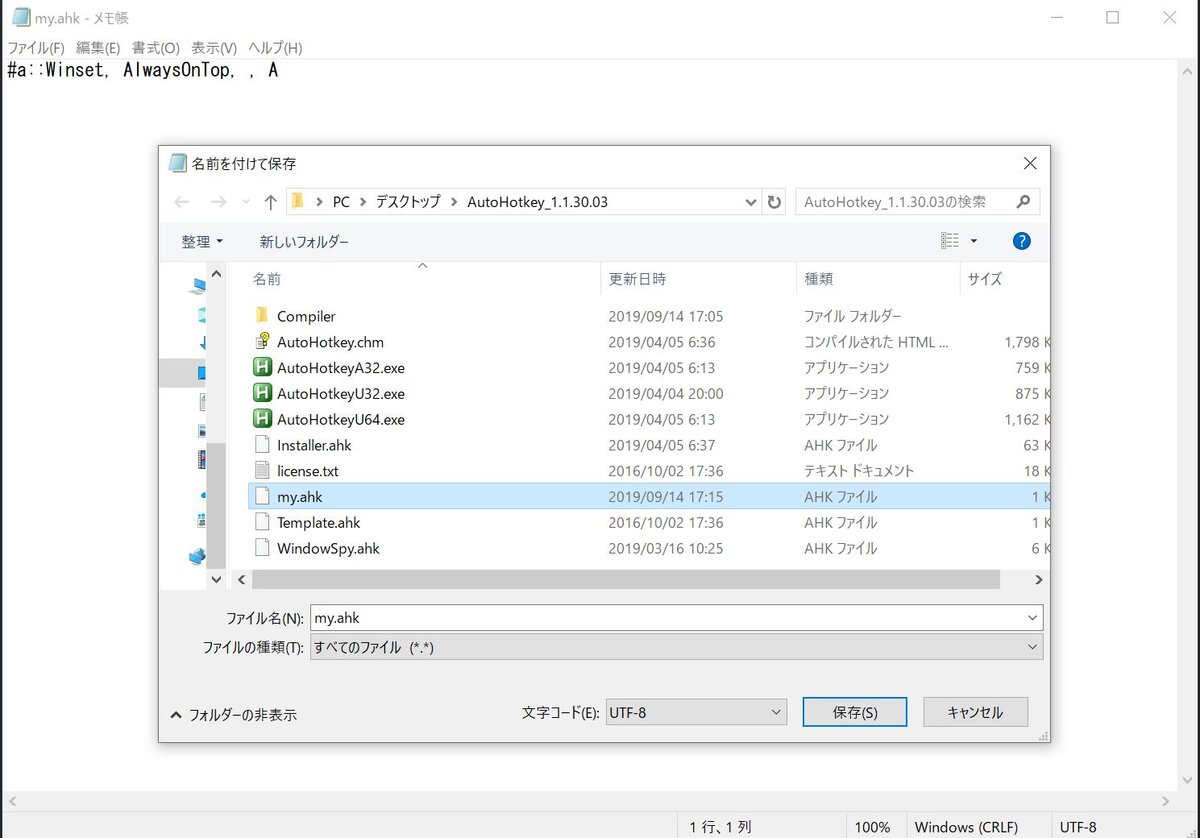Click 100% zoom in Notepad status bar
Screen dimensions: 1200x838
click(872, 827)
